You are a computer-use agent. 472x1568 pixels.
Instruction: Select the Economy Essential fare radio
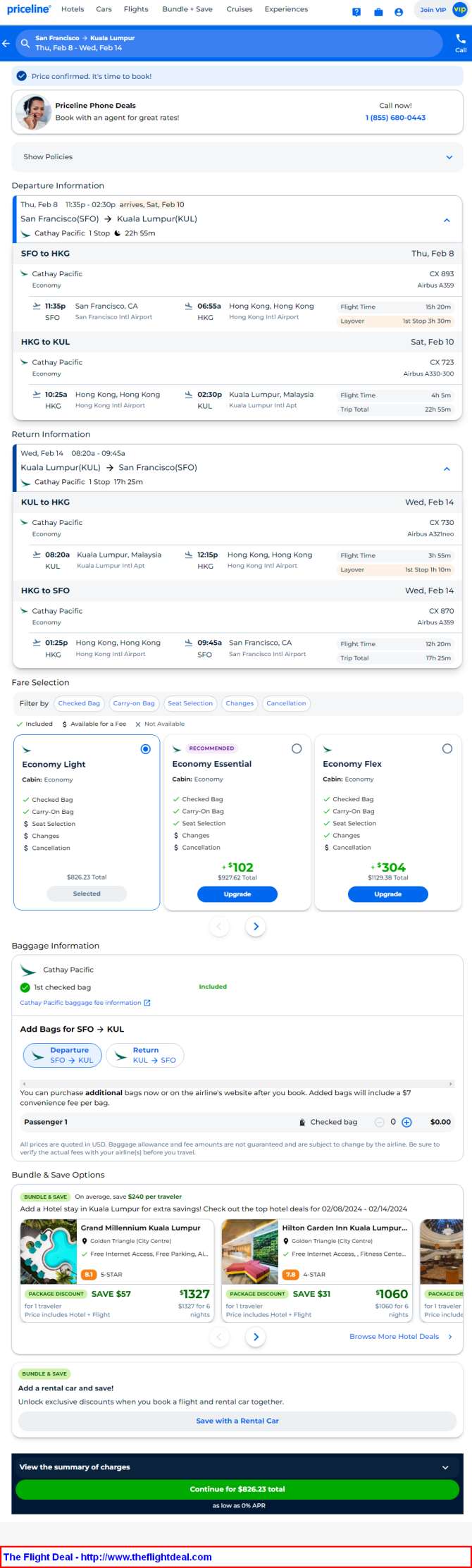click(x=297, y=748)
